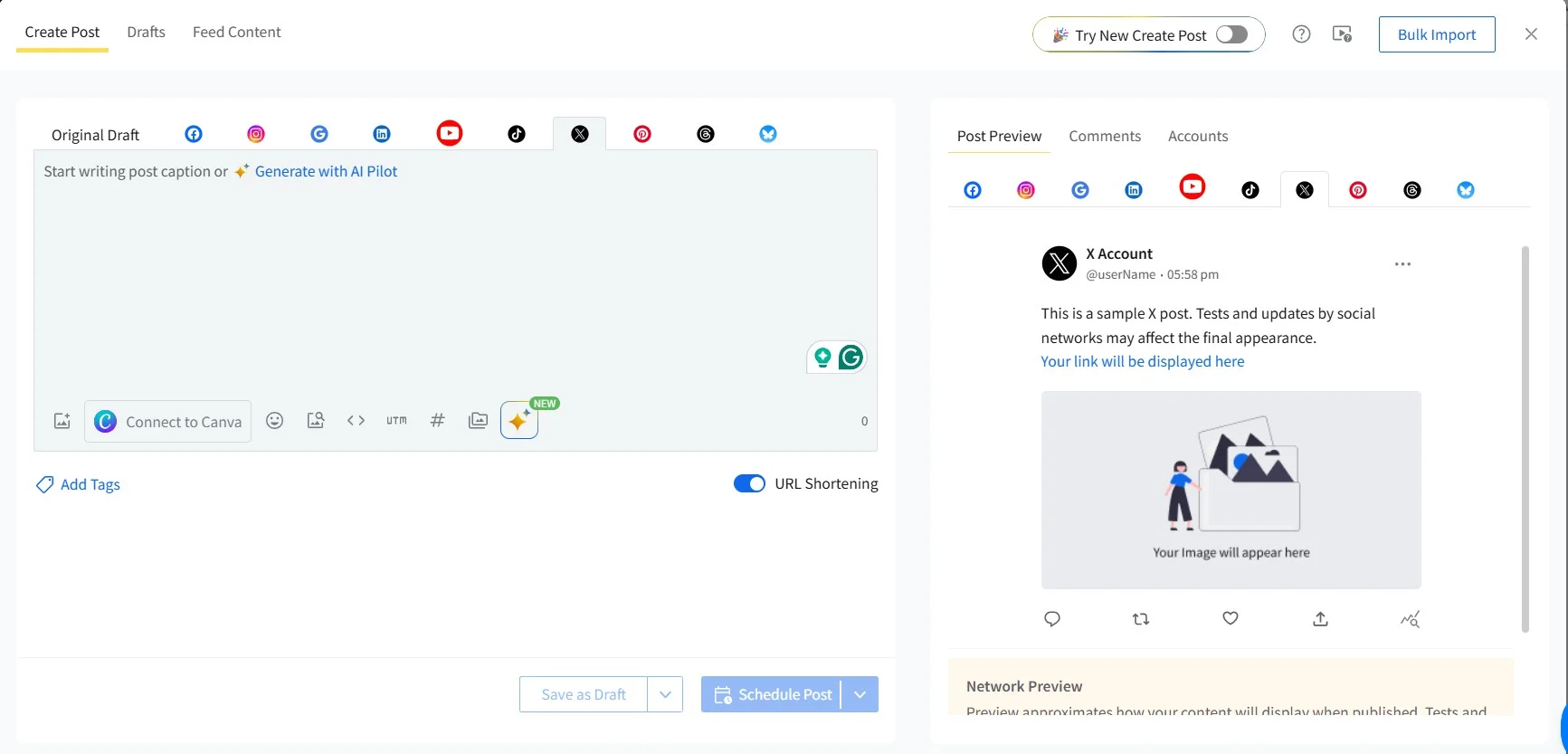Click the share upload icon in preview
The width and height of the screenshot is (1568, 754).
[x=1321, y=619]
